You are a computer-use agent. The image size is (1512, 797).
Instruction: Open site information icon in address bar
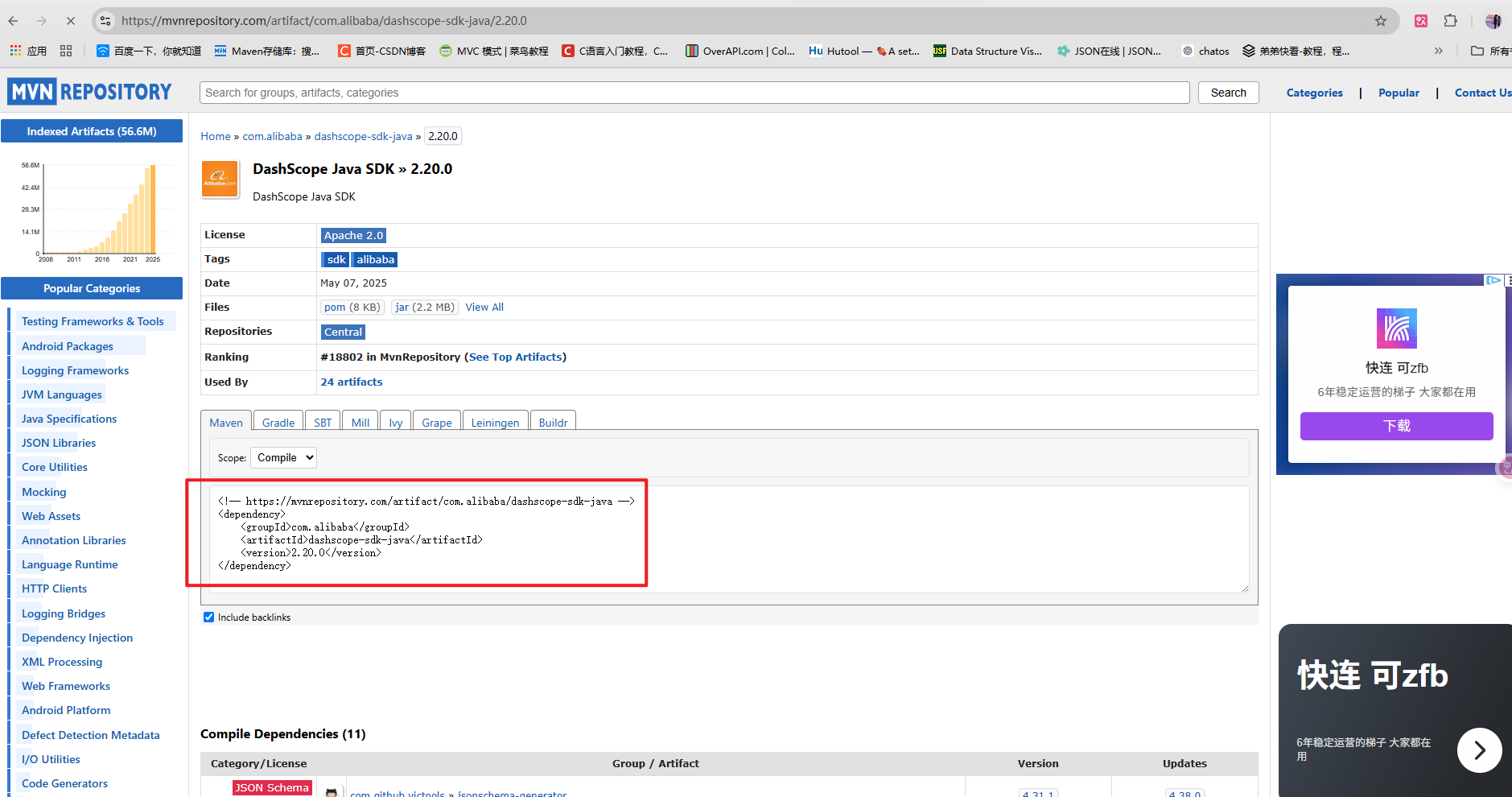coord(105,21)
